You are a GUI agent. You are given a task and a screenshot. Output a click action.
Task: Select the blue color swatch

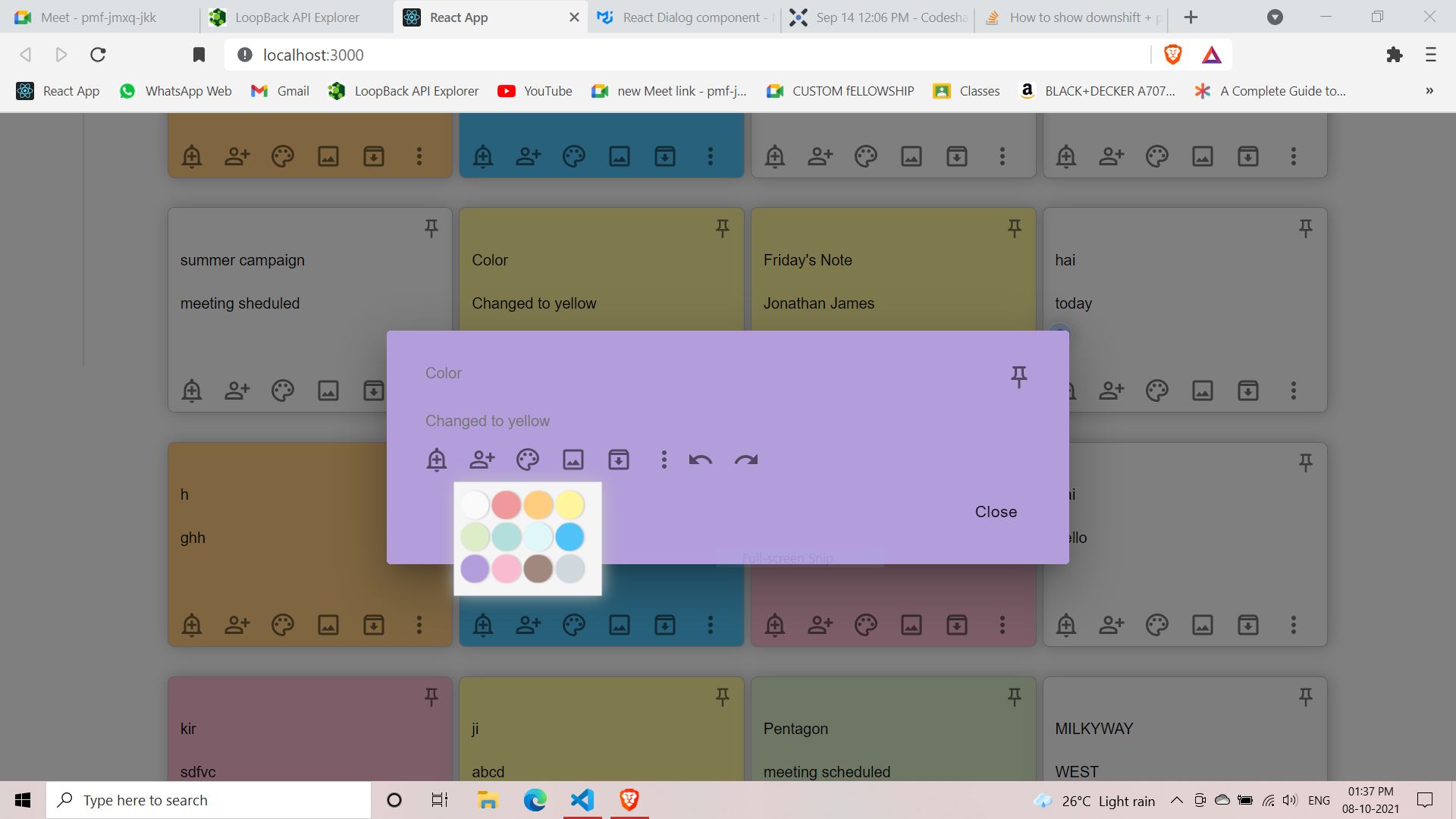pyautogui.click(x=570, y=536)
